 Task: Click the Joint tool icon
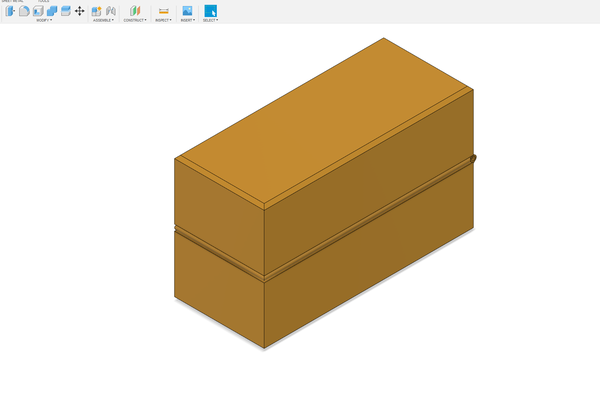(x=111, y=11)
